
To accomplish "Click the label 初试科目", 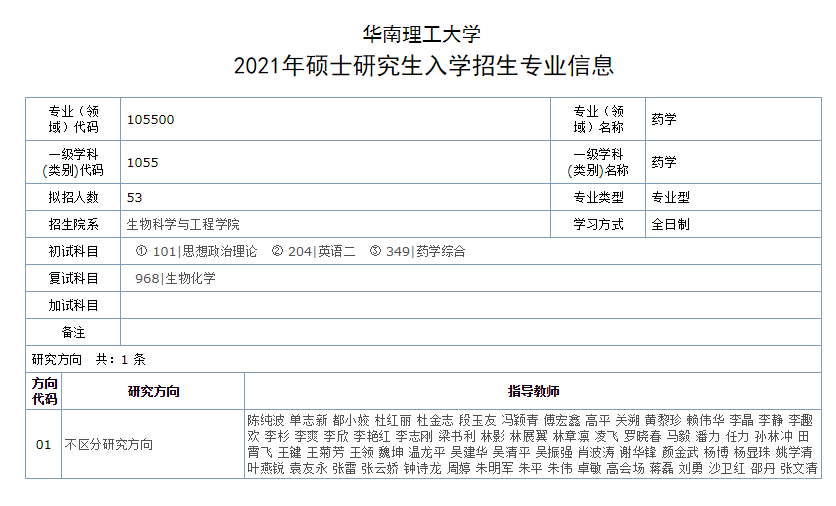I will pos(74,252).
